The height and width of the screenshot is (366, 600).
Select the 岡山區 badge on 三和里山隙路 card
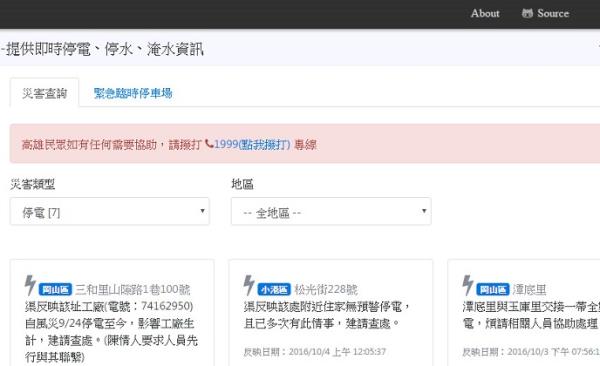[x=55, y=289]
